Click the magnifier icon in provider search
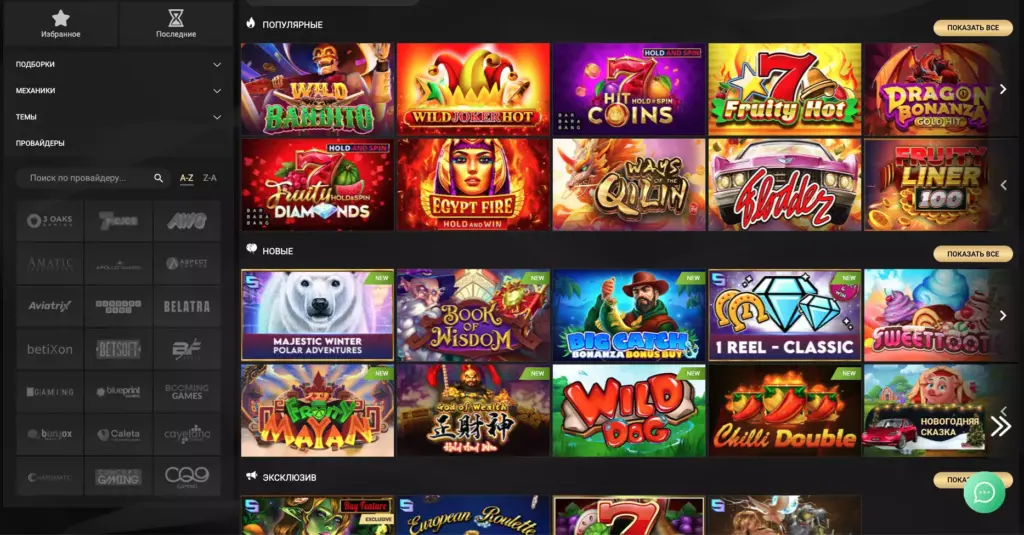This screenshot has width=1024, height=535. click(x=158, y=178)
